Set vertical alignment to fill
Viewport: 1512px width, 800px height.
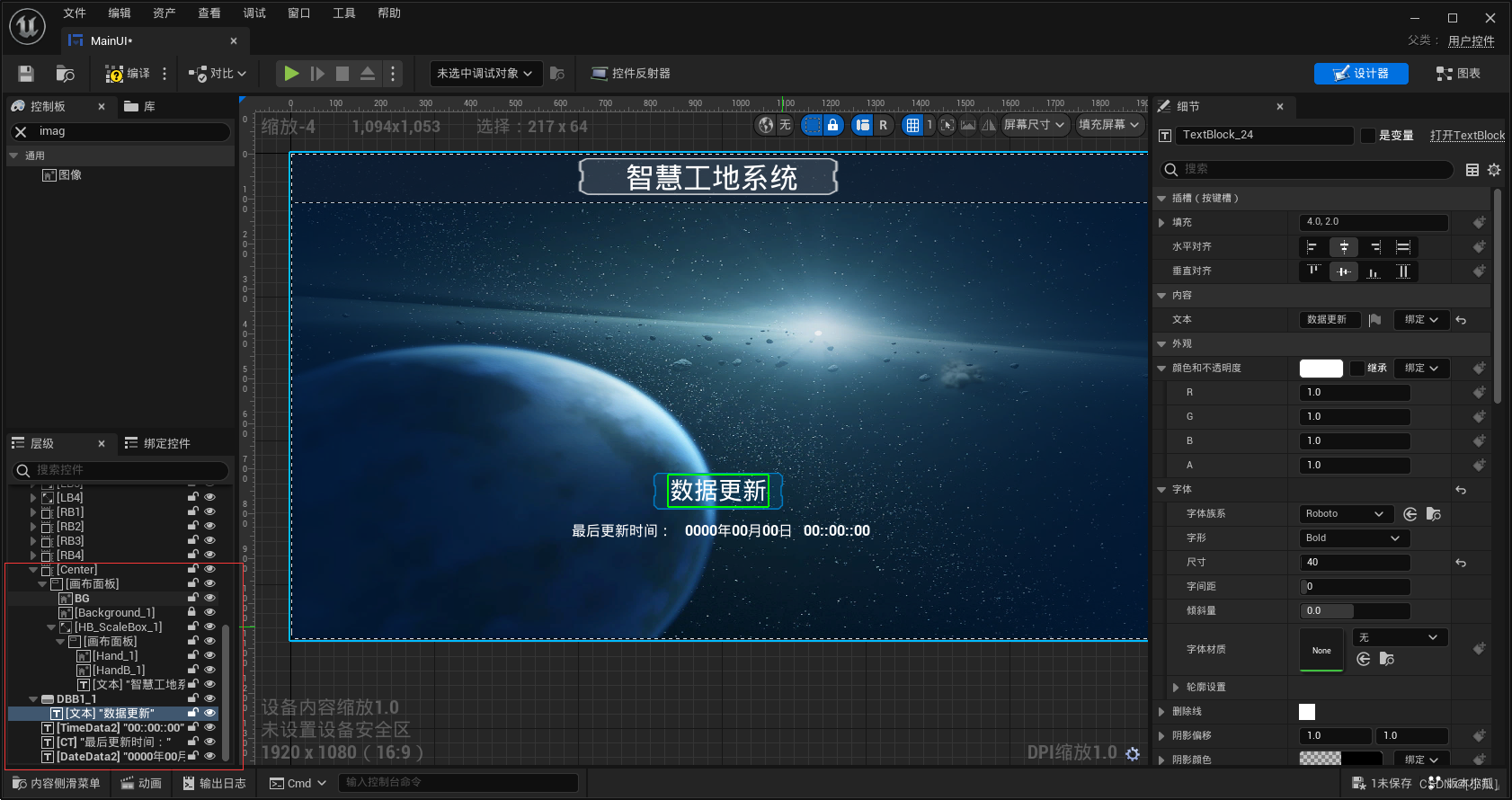click(x=1403, y=271)
